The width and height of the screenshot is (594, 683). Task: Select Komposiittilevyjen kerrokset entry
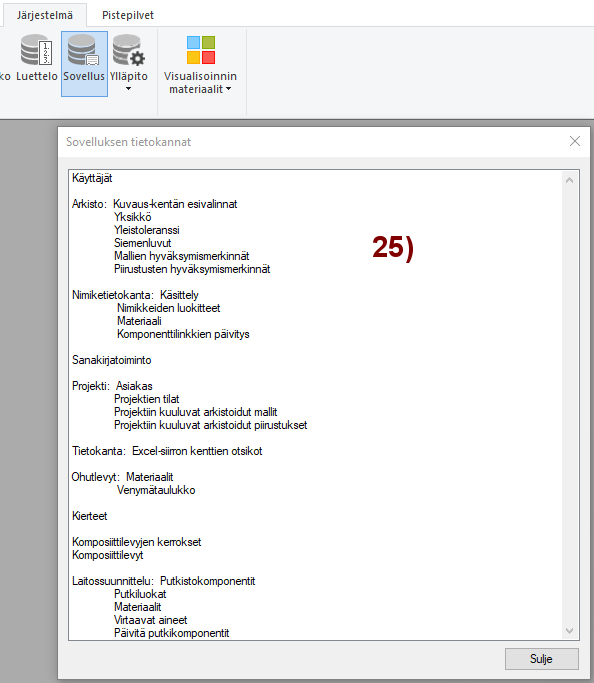(137, 542)
